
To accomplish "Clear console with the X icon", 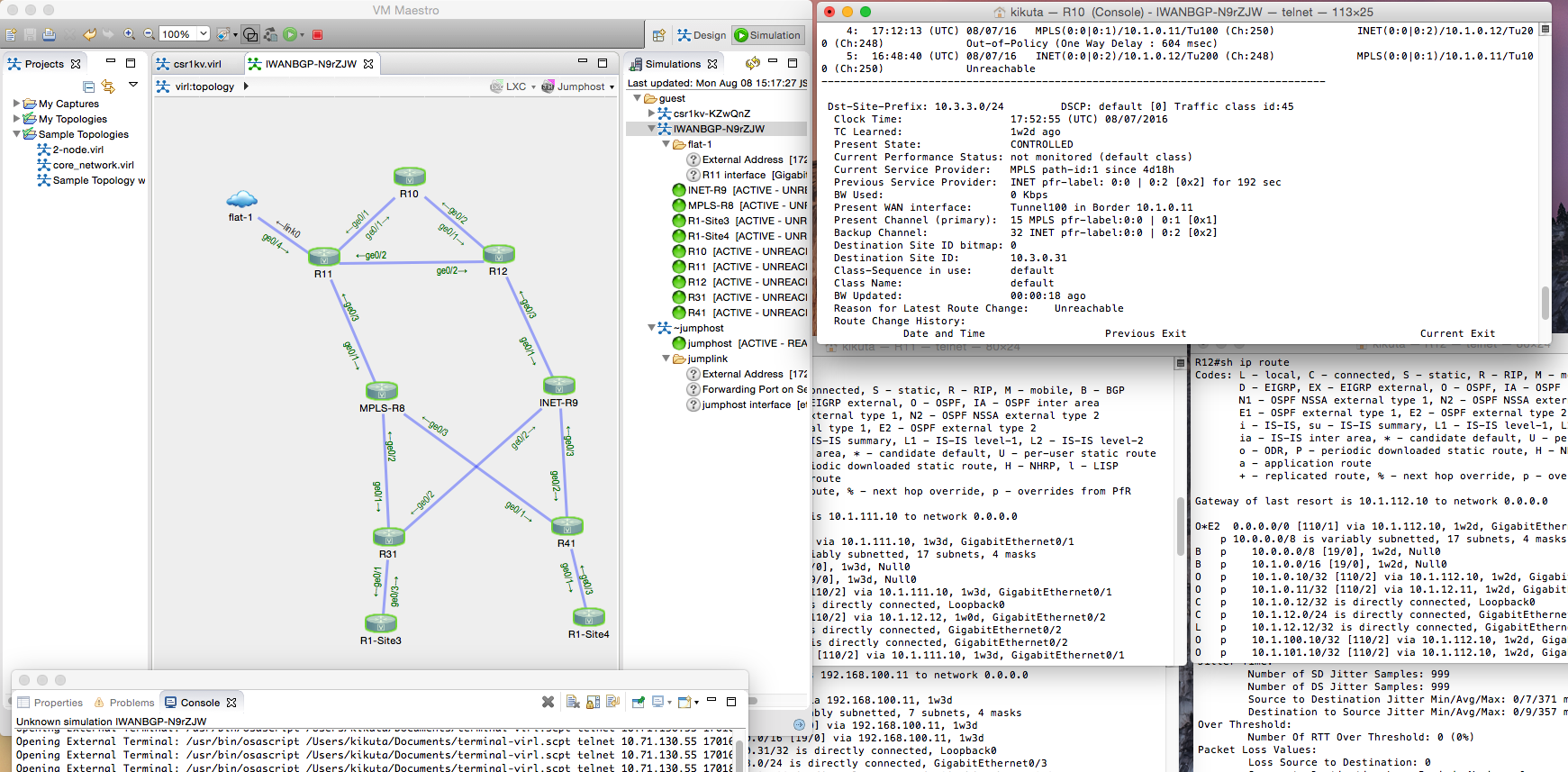I will click(x=548, y=702).
